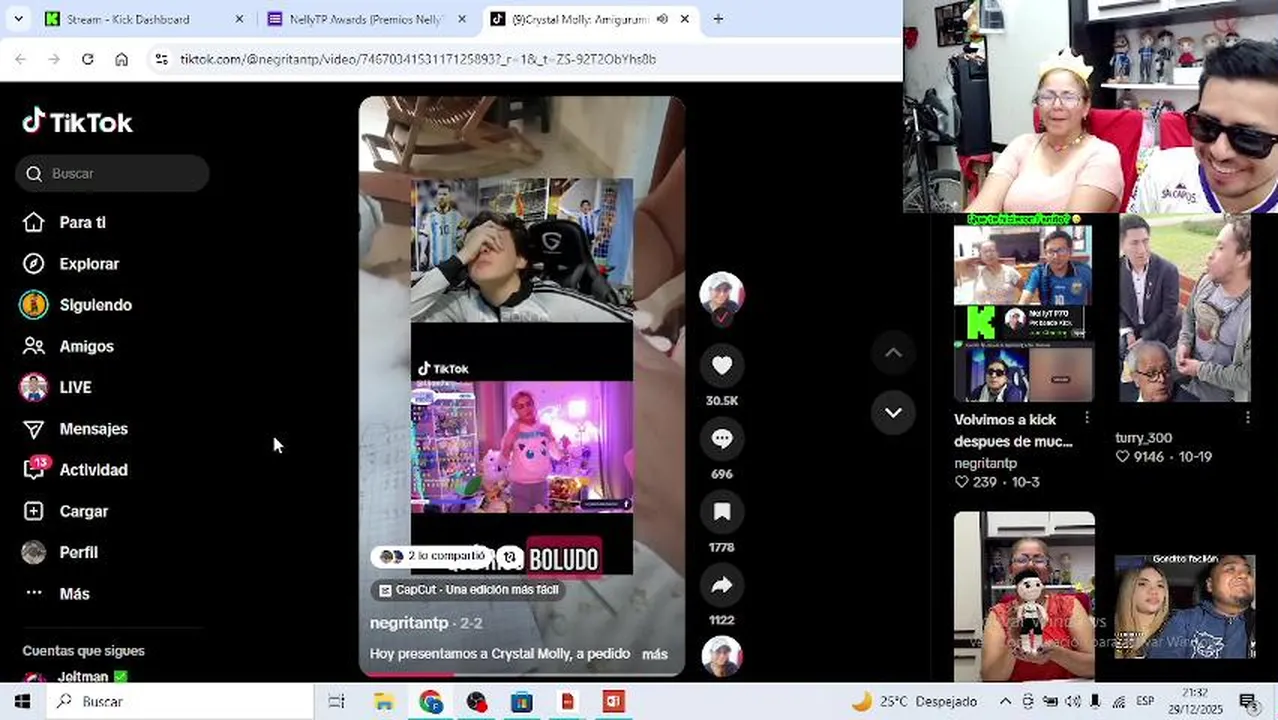Click the forward navigation arrow
The image size is (1278, 720).
[54, 59]
